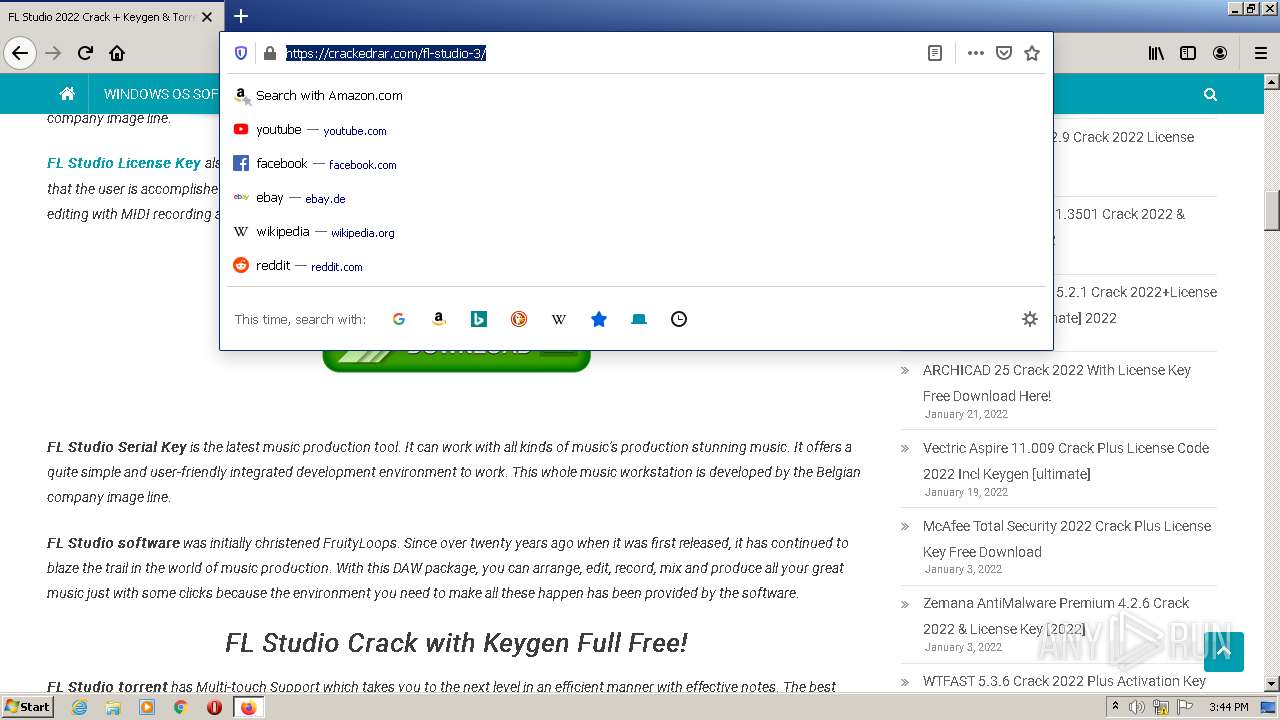Search open tabs icon
This screenshot has width=1280, height=720.
639,319
